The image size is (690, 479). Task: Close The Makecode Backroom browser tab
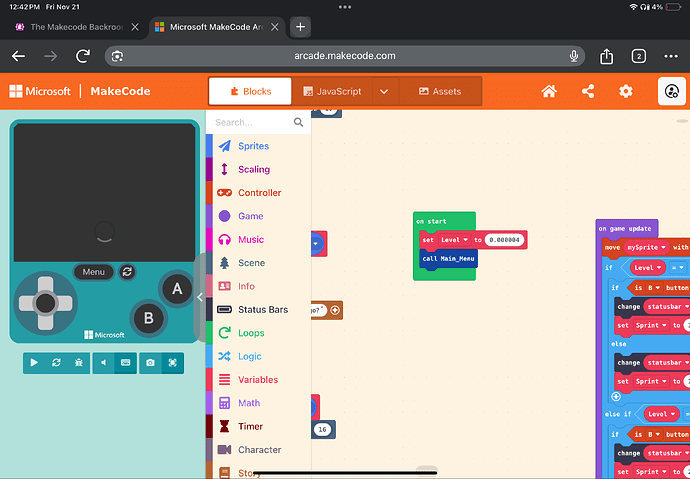(x=135, y=27)
